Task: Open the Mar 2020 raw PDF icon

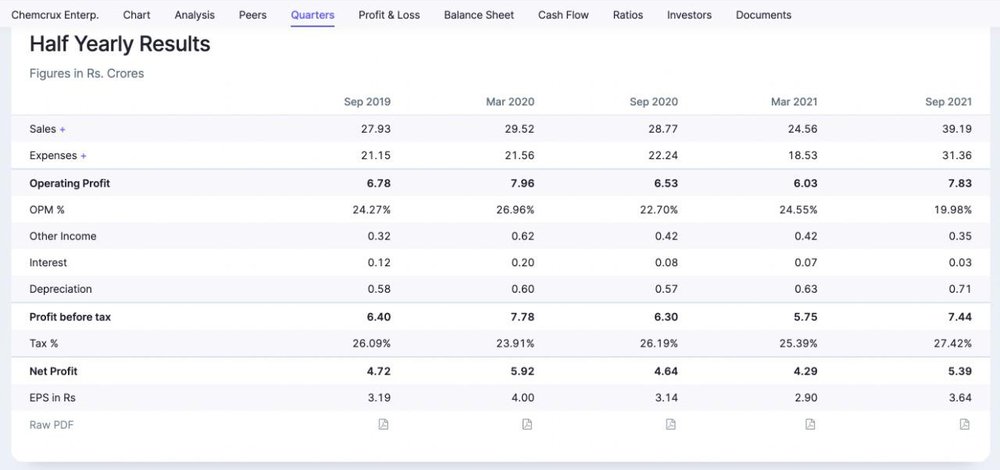Action: coord(527,424)
